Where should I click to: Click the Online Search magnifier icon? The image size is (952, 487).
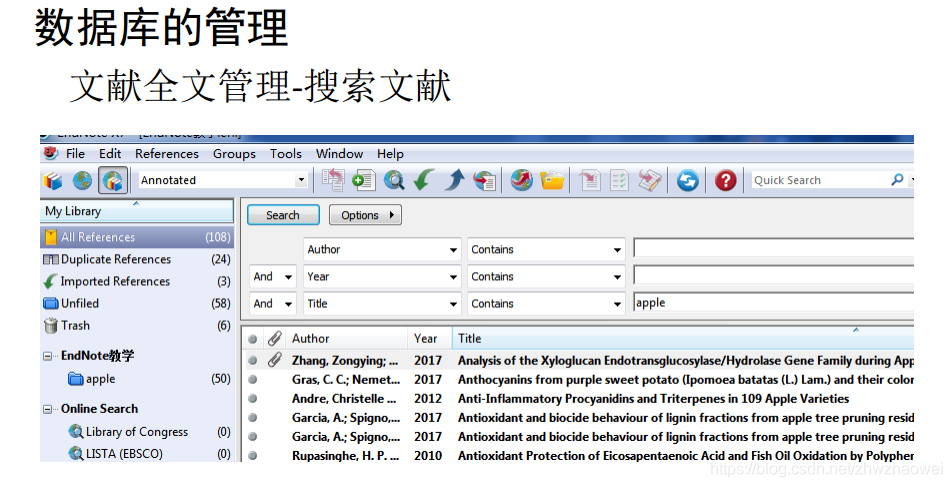(393, 180)
